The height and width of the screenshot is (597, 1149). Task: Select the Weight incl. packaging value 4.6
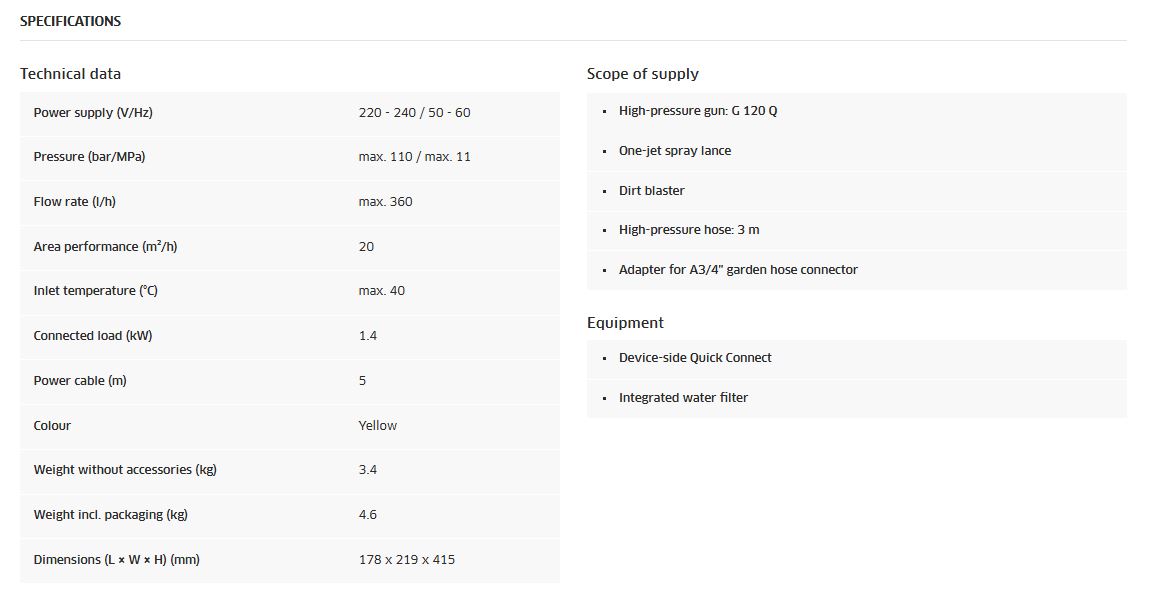point(368,515)
